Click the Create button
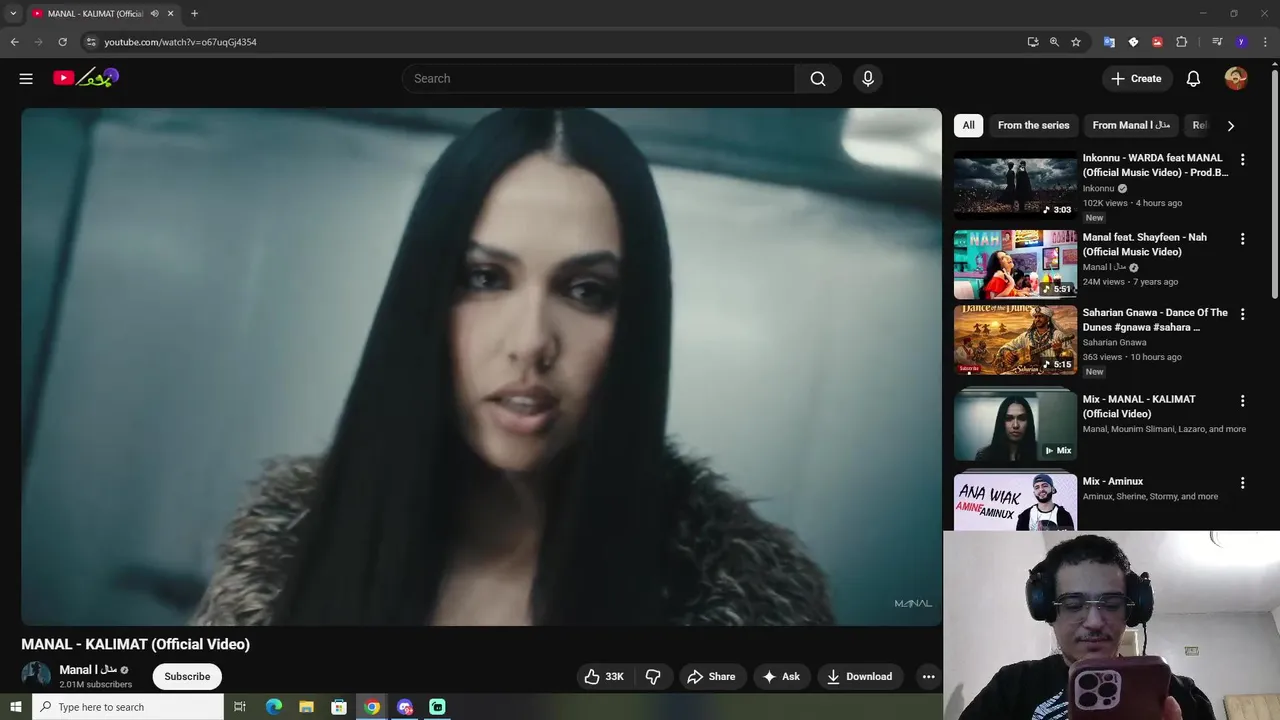This screenshot has height=720, width=1280. tap(1136, 78)
